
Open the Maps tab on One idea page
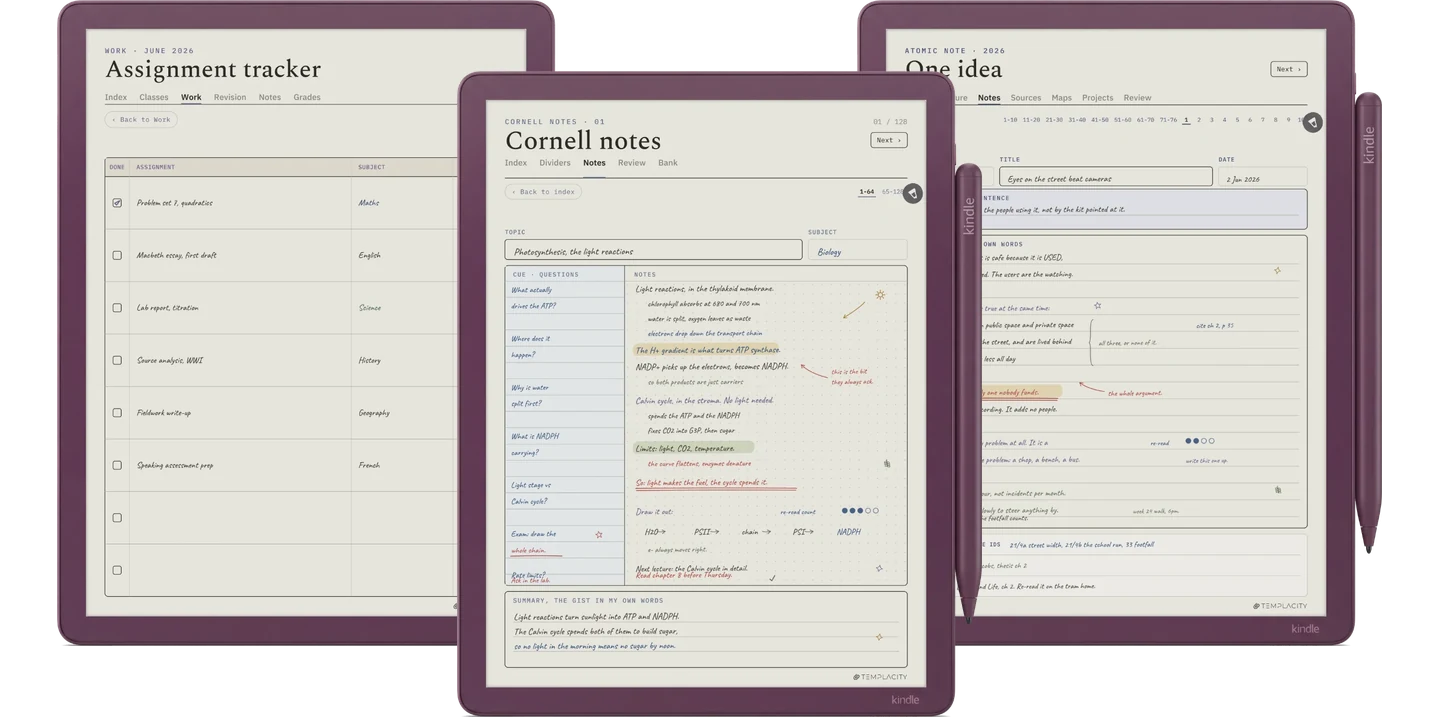click(x=1062, y=98)
